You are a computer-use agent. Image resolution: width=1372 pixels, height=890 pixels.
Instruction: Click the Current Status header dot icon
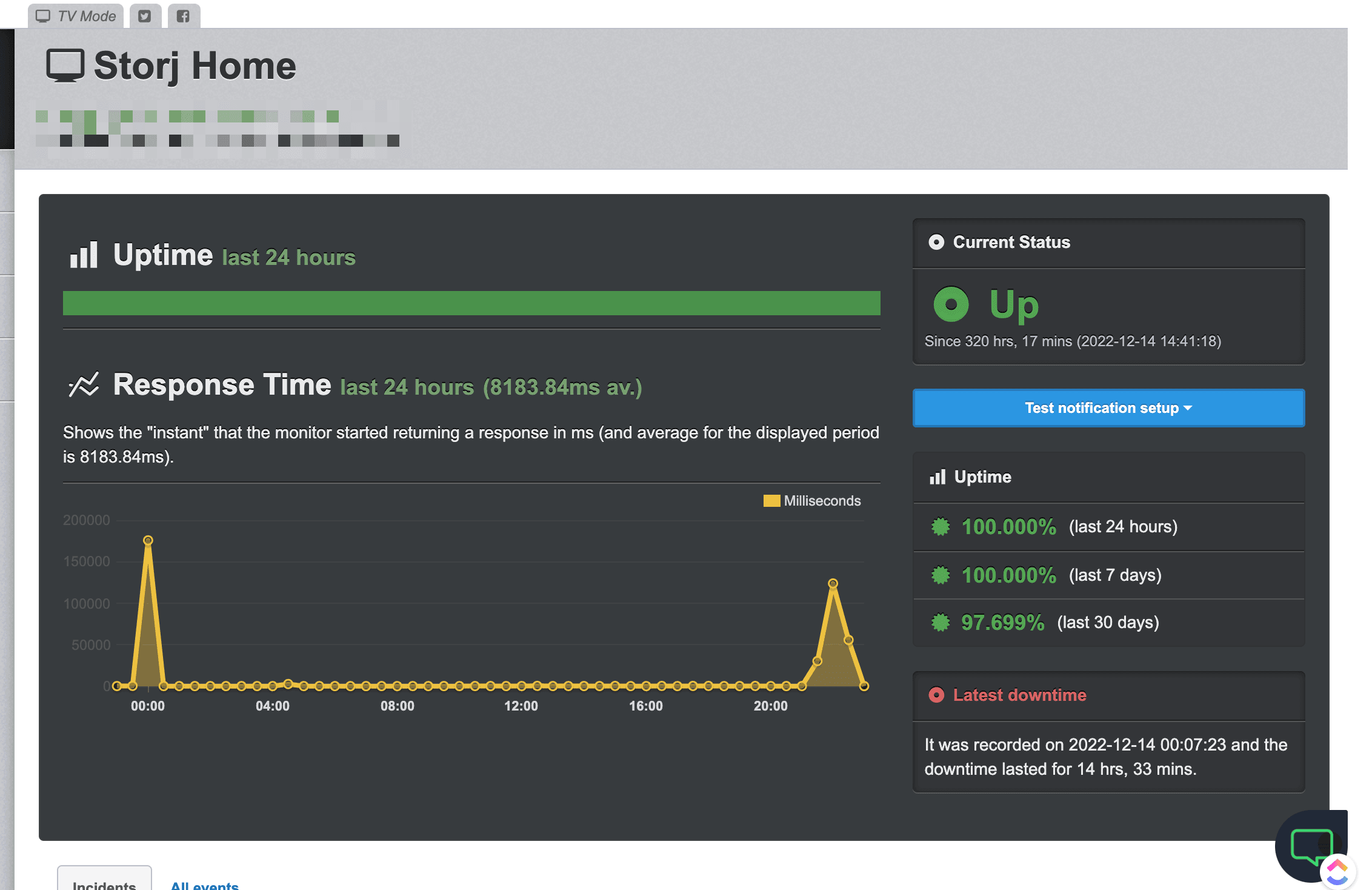936,243
